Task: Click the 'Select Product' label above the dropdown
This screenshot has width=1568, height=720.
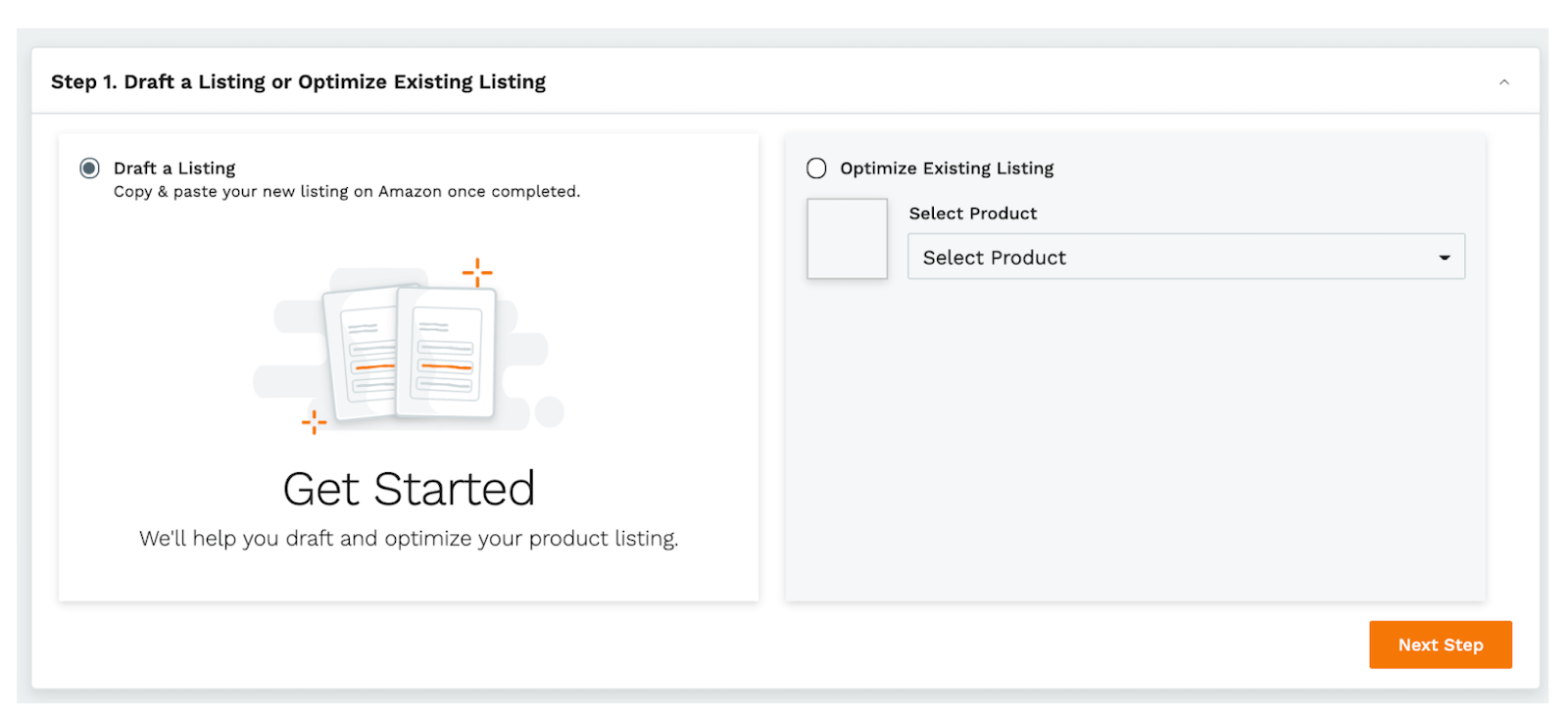Action: pyautogui.click(x=972, y=214)
